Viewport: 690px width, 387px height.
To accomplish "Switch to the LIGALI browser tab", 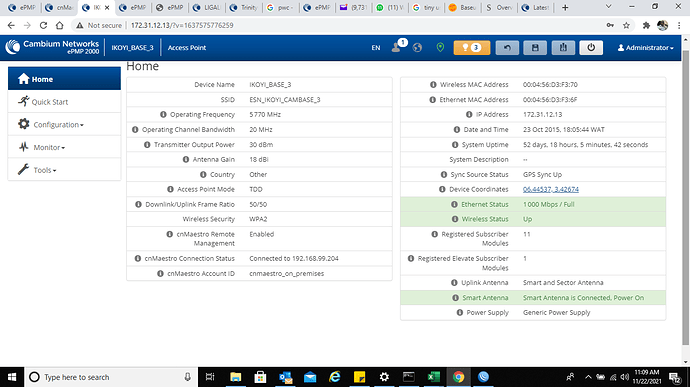I will click(x=207, y=7).
